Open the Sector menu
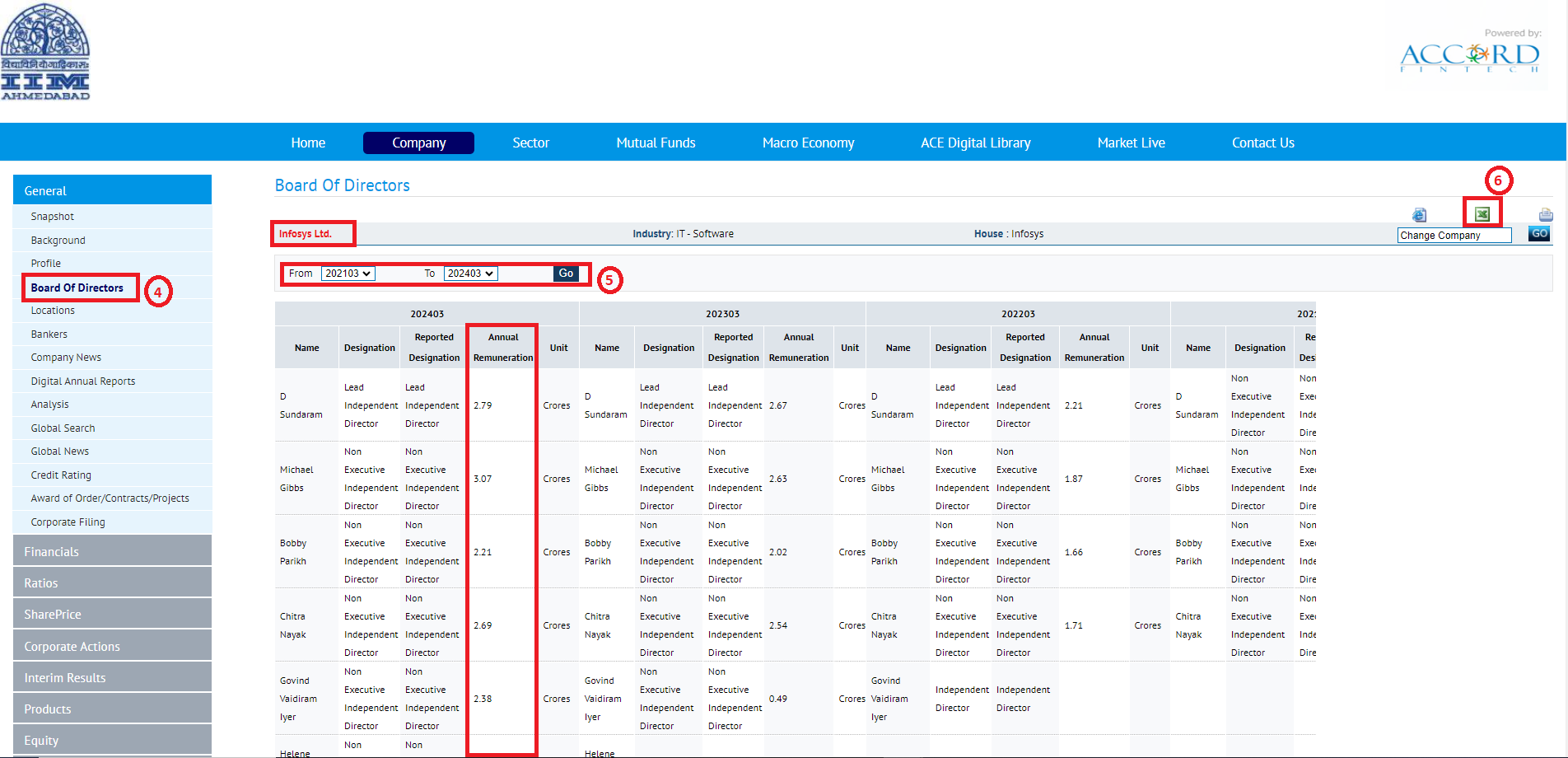The height and width of the screenshot is (758, 1568). (x=530, y=143)
